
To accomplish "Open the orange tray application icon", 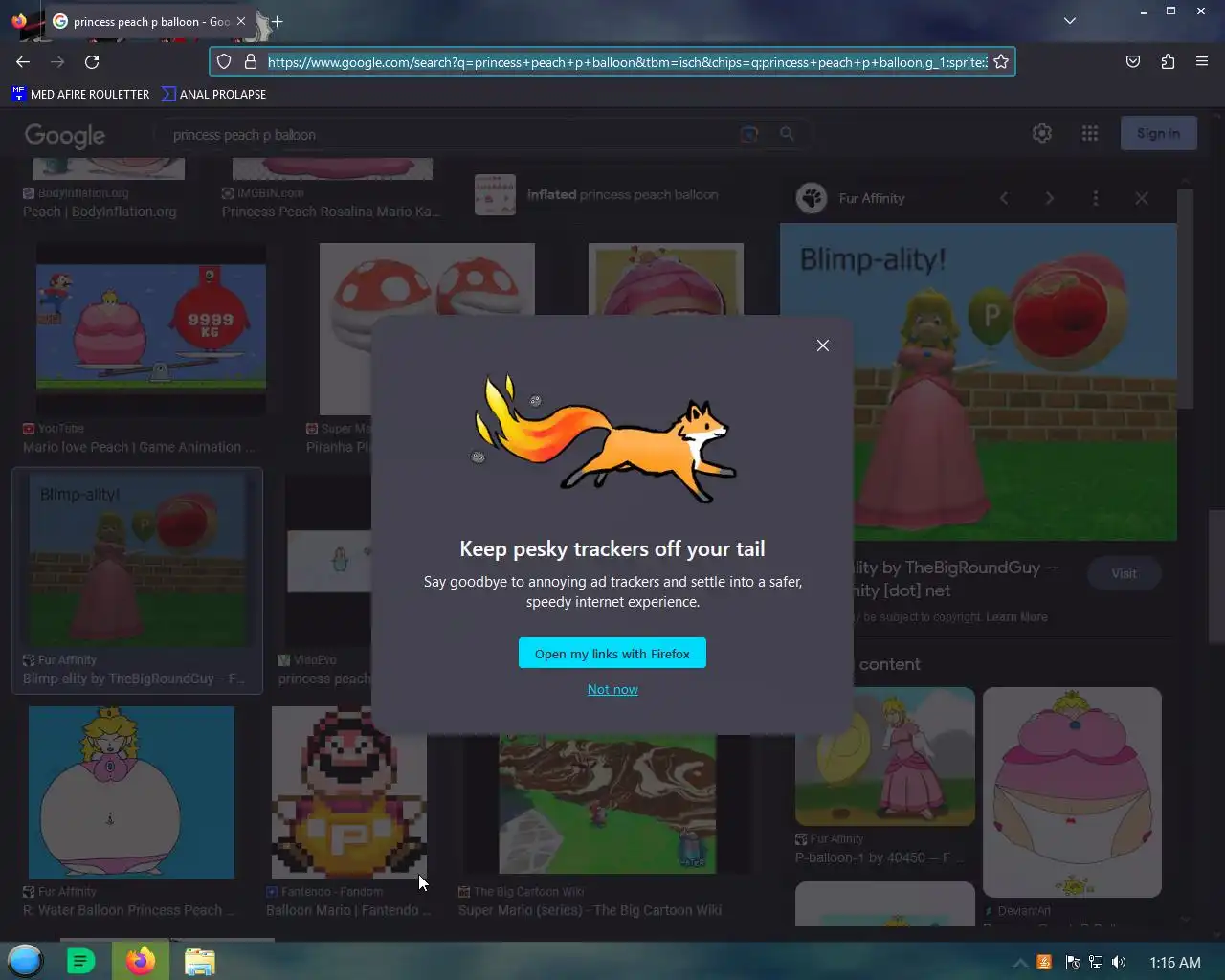I will (1045, 963).
